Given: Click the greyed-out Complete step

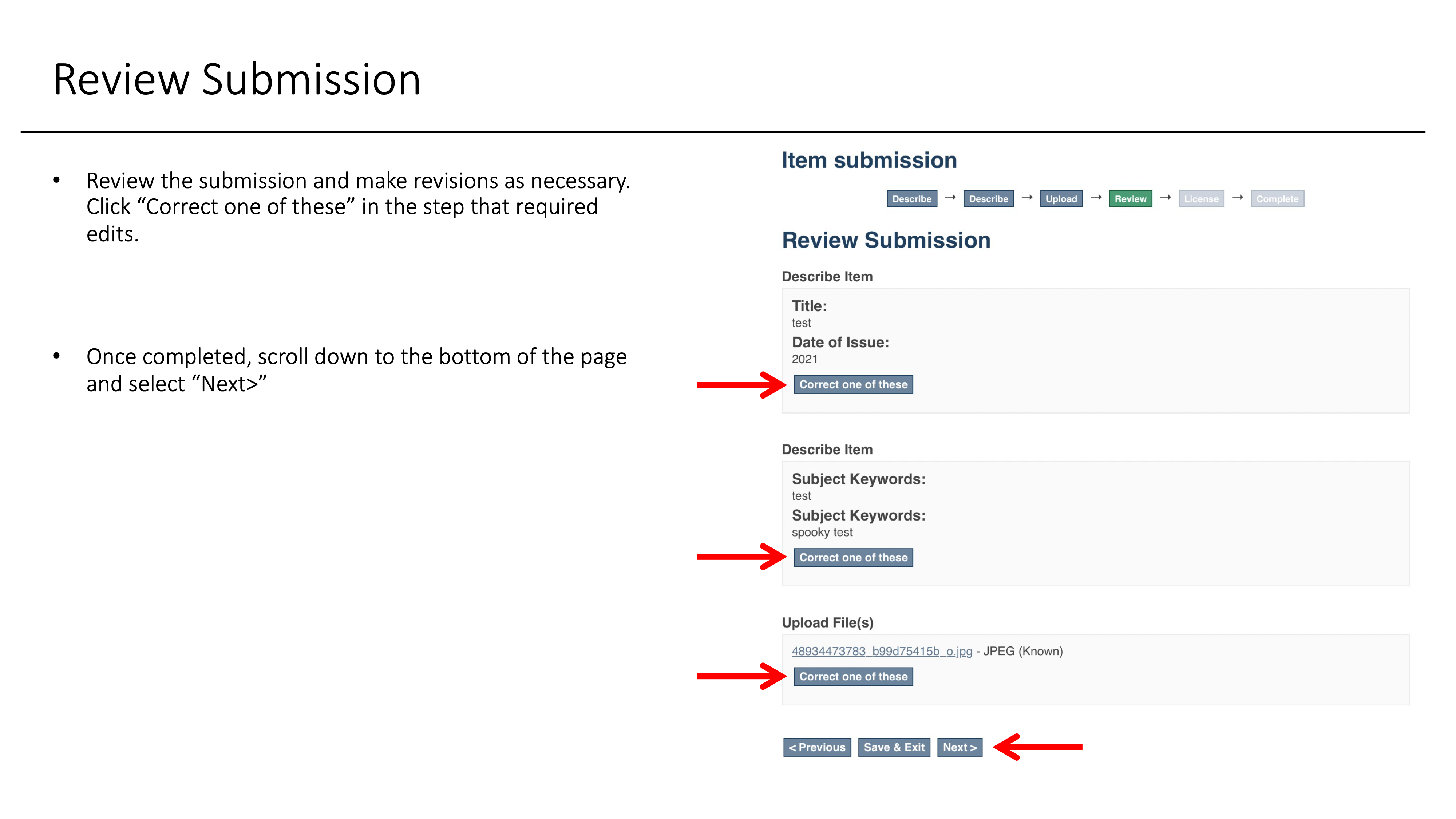Looking at the screenshot, I should pyautogui.click(x=1277, y=199).
